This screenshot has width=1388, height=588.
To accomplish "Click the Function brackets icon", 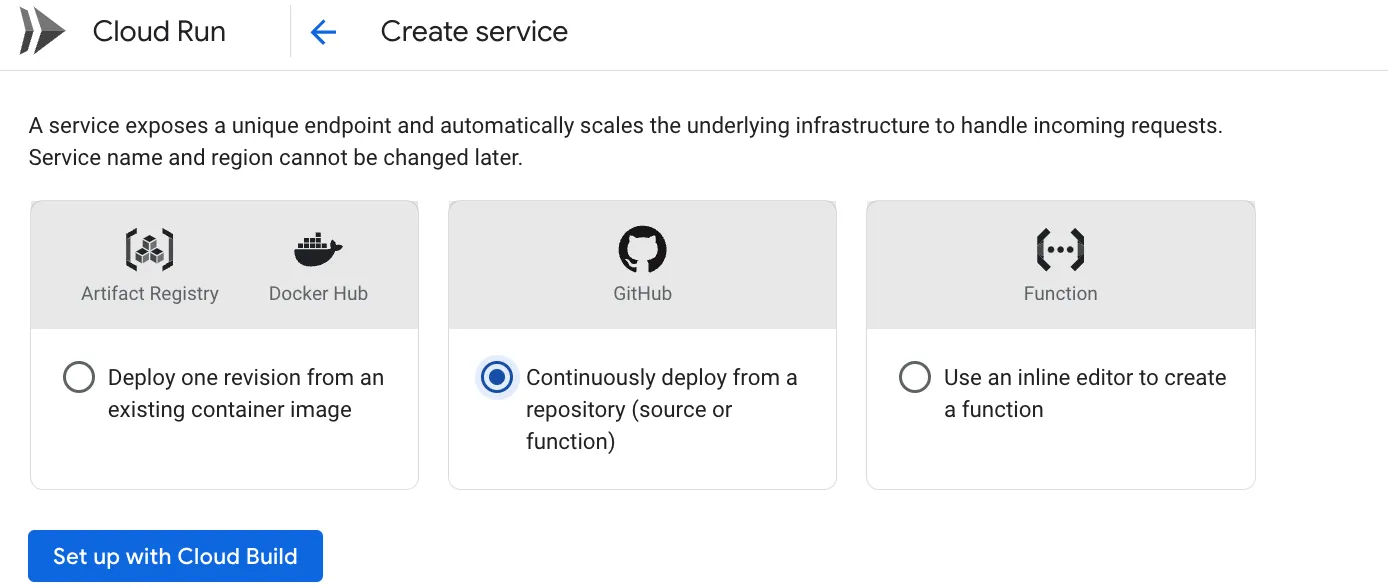I will click(x=1060, y=247).
